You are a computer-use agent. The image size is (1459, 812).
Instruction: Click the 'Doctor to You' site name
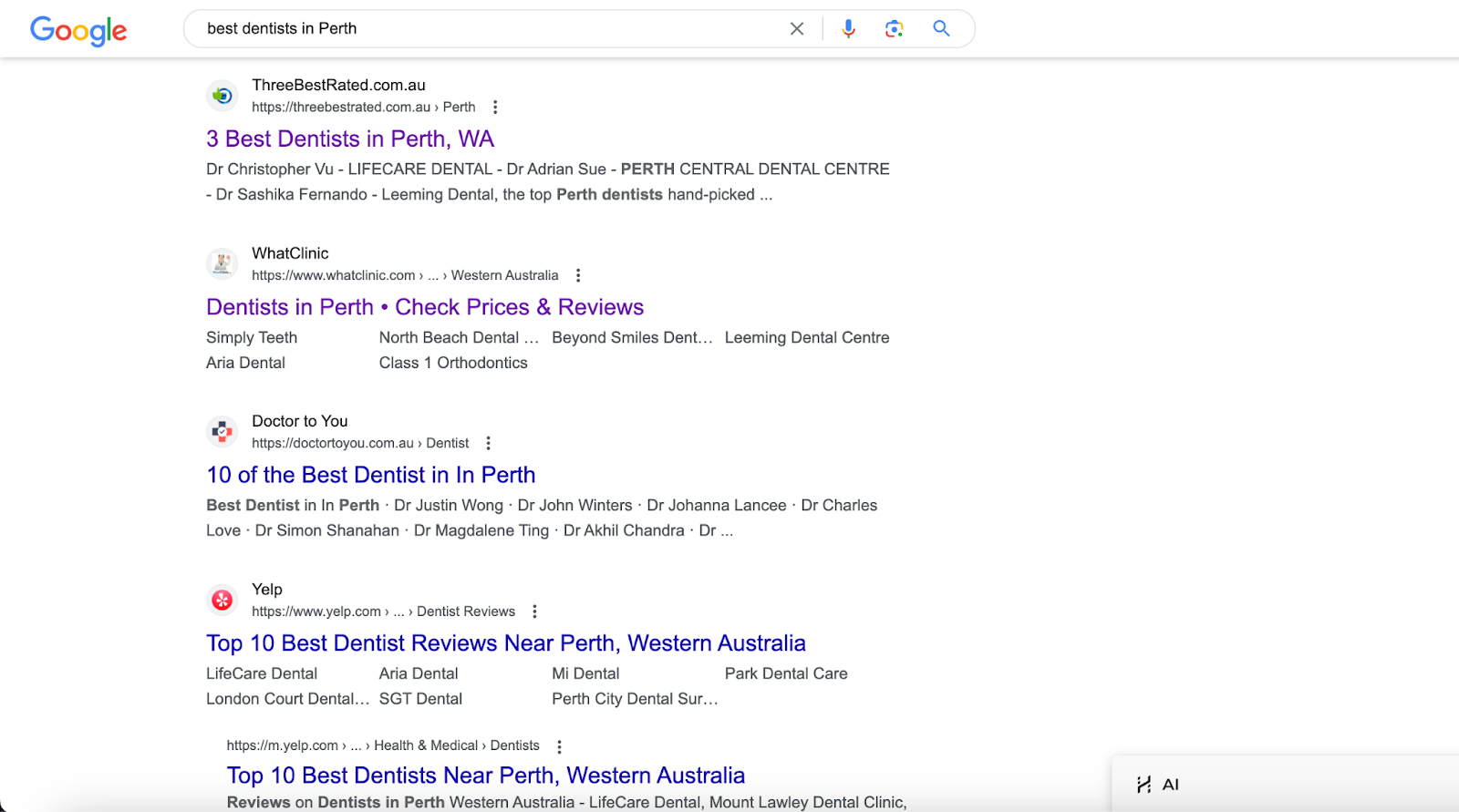300,421
